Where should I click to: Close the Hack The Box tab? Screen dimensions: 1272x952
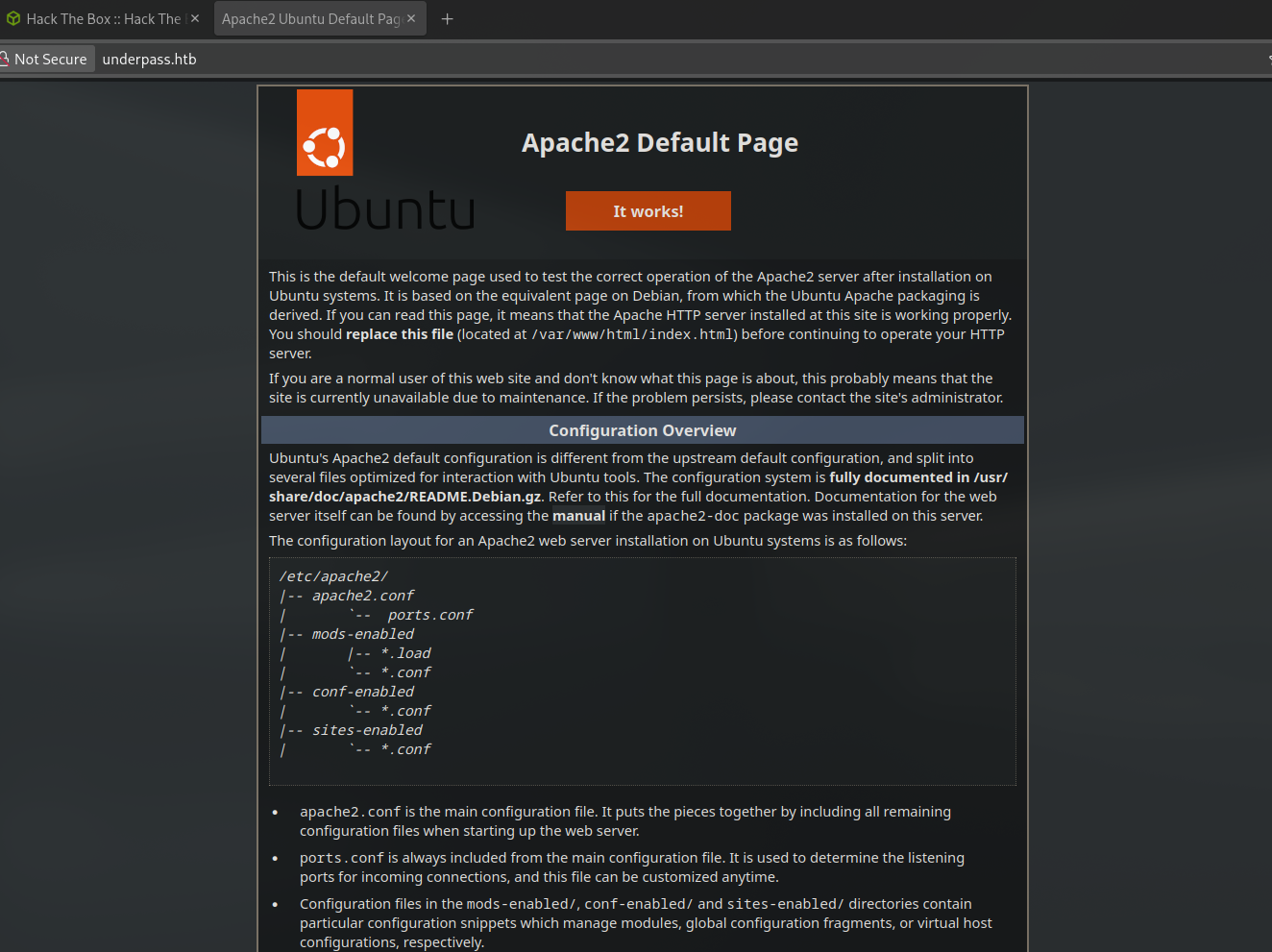(195, 18)
